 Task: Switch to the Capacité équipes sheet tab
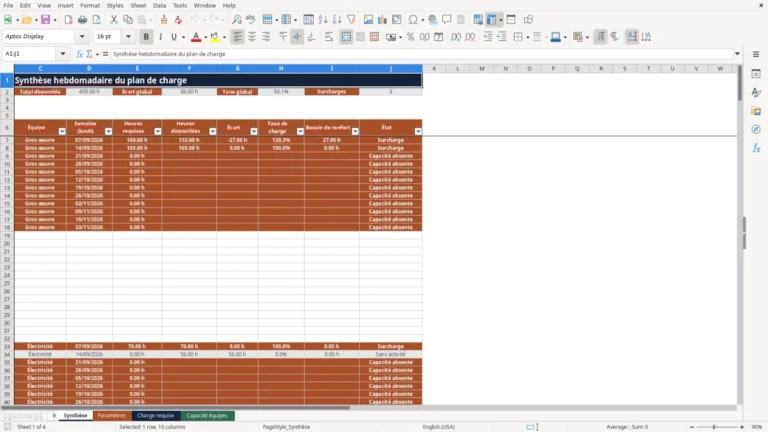(207, 415)
